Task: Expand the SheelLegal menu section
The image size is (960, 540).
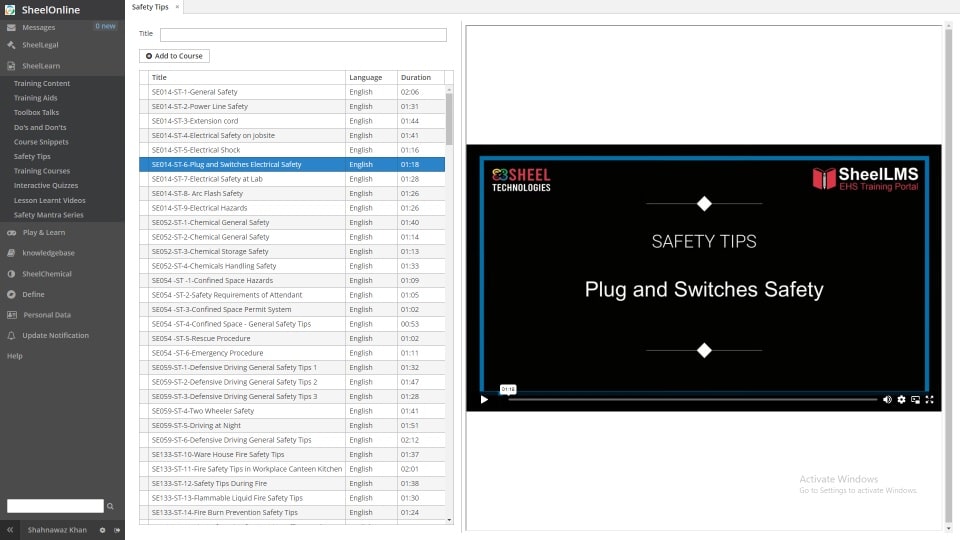Action: (40, 45)
